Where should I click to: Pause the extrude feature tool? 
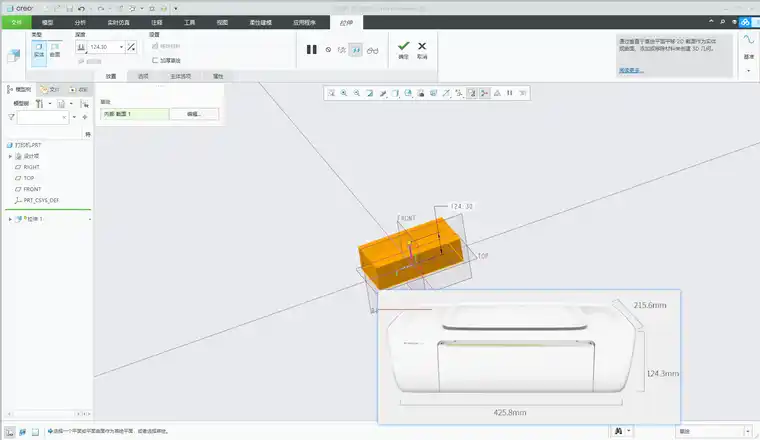(312, 49)
